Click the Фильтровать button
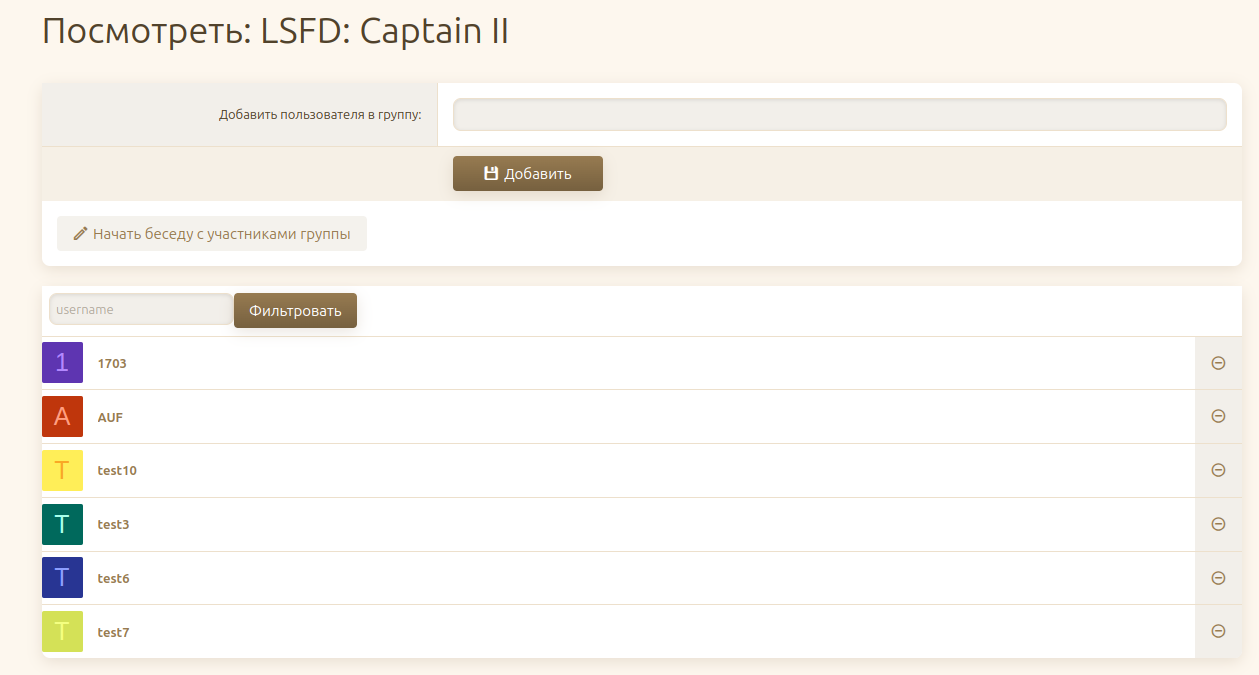 [295, 310]
